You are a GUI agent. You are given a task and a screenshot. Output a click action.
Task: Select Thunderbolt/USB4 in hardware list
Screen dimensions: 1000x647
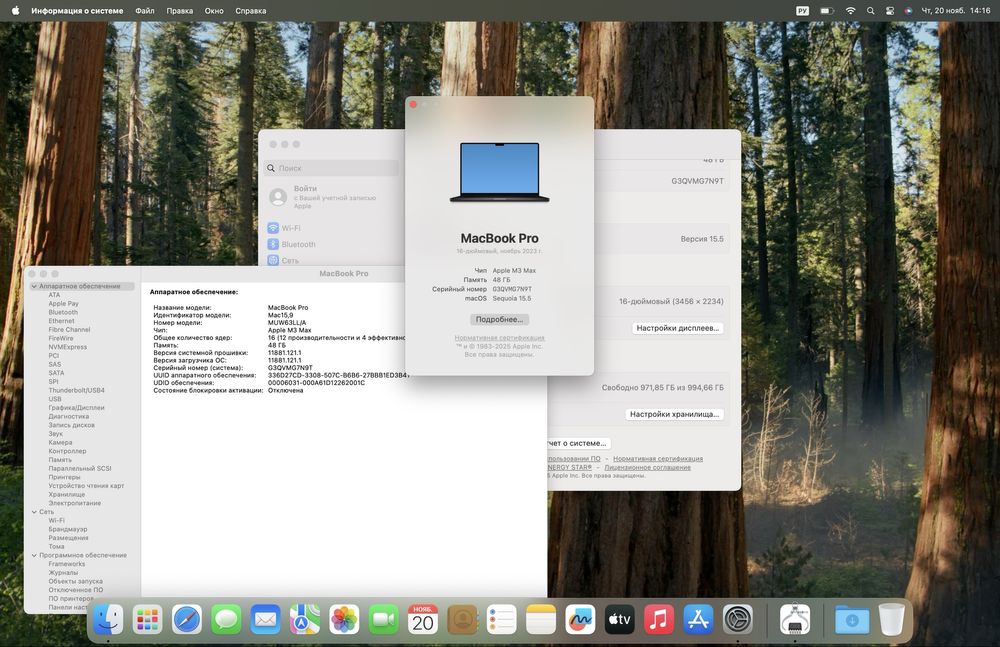77,390
